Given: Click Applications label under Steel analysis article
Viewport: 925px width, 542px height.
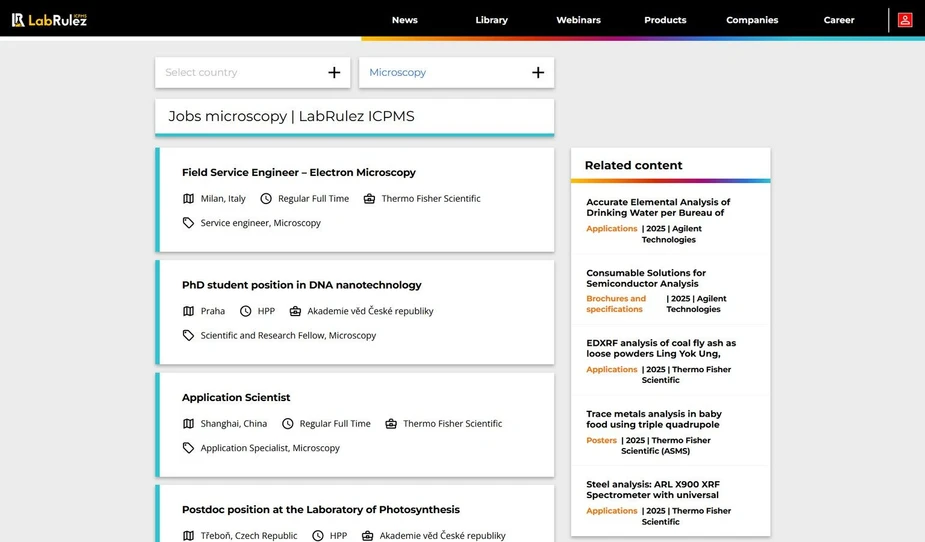Looking at the screenshot, I should pos(612,511).
